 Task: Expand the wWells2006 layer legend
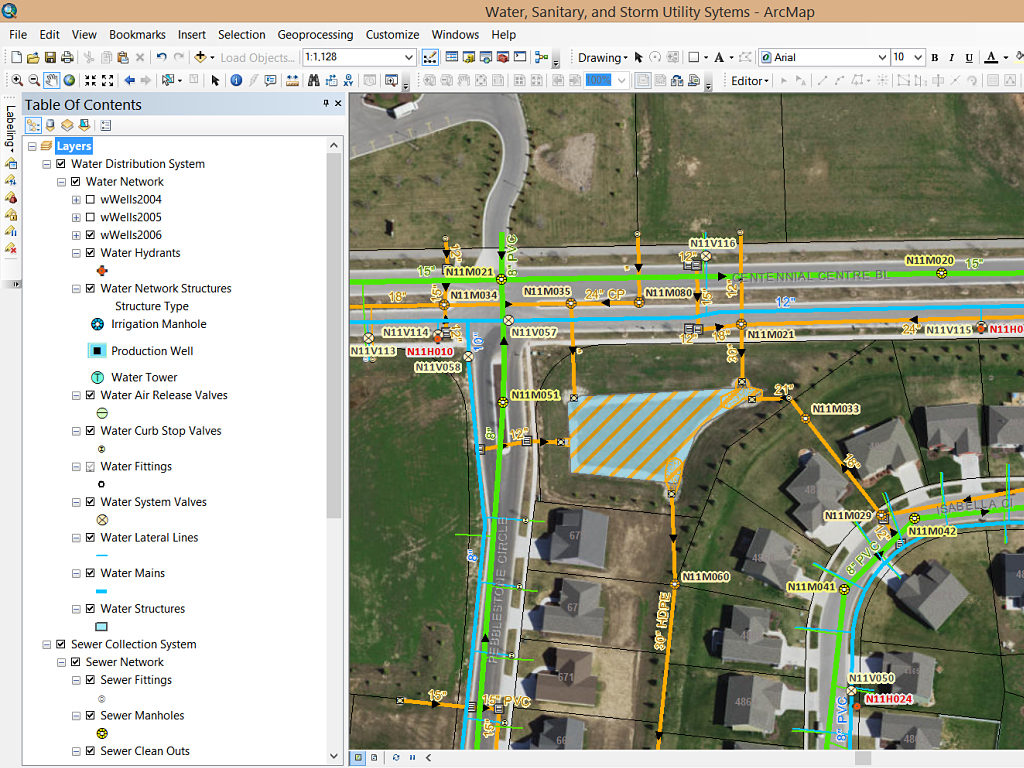point(76,235)
